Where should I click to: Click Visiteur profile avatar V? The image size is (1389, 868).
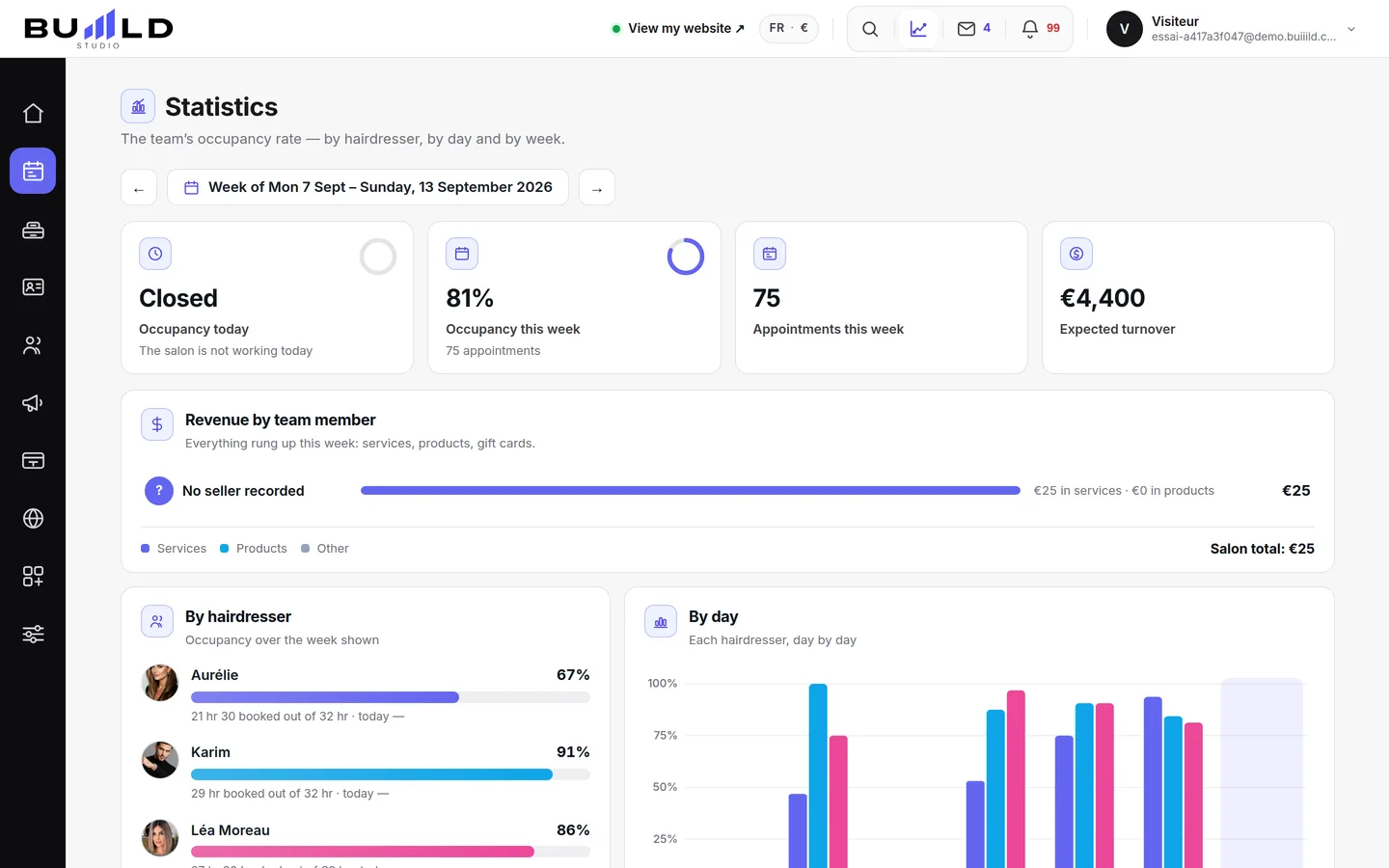pyautogui.click(x=1124, y=29)
